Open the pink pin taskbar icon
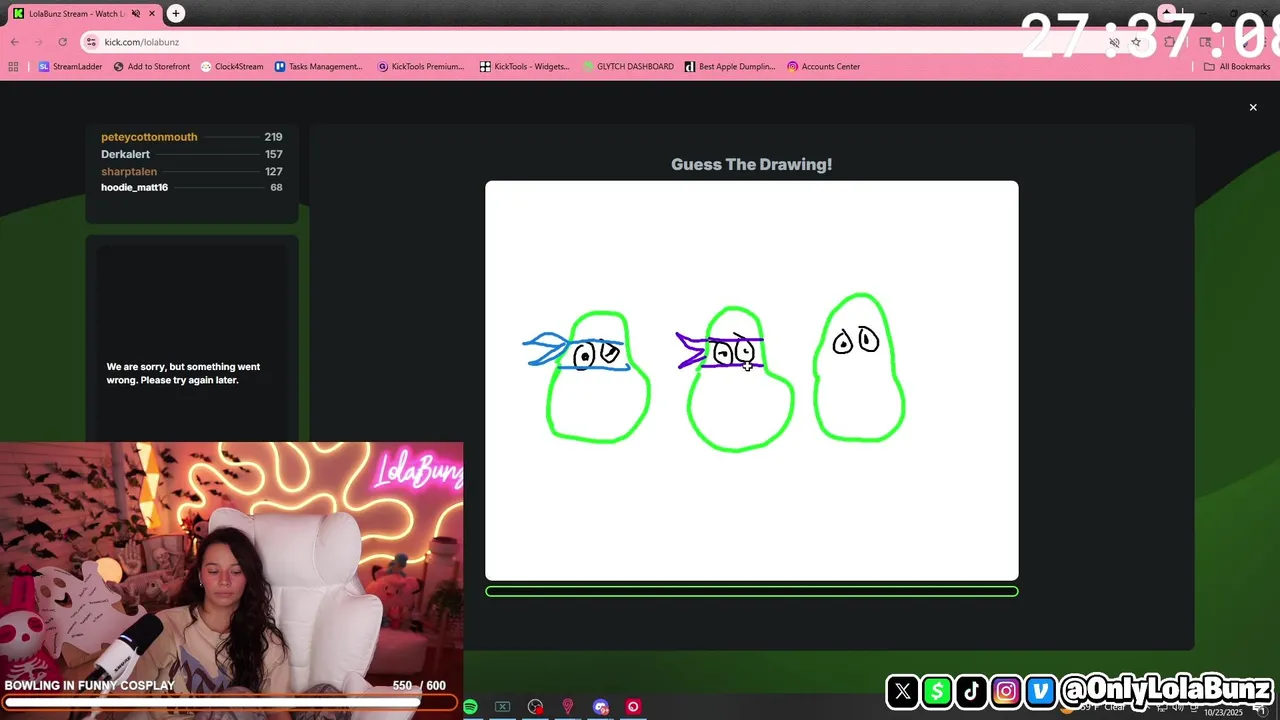1280x720 pixels. [568, 707]
